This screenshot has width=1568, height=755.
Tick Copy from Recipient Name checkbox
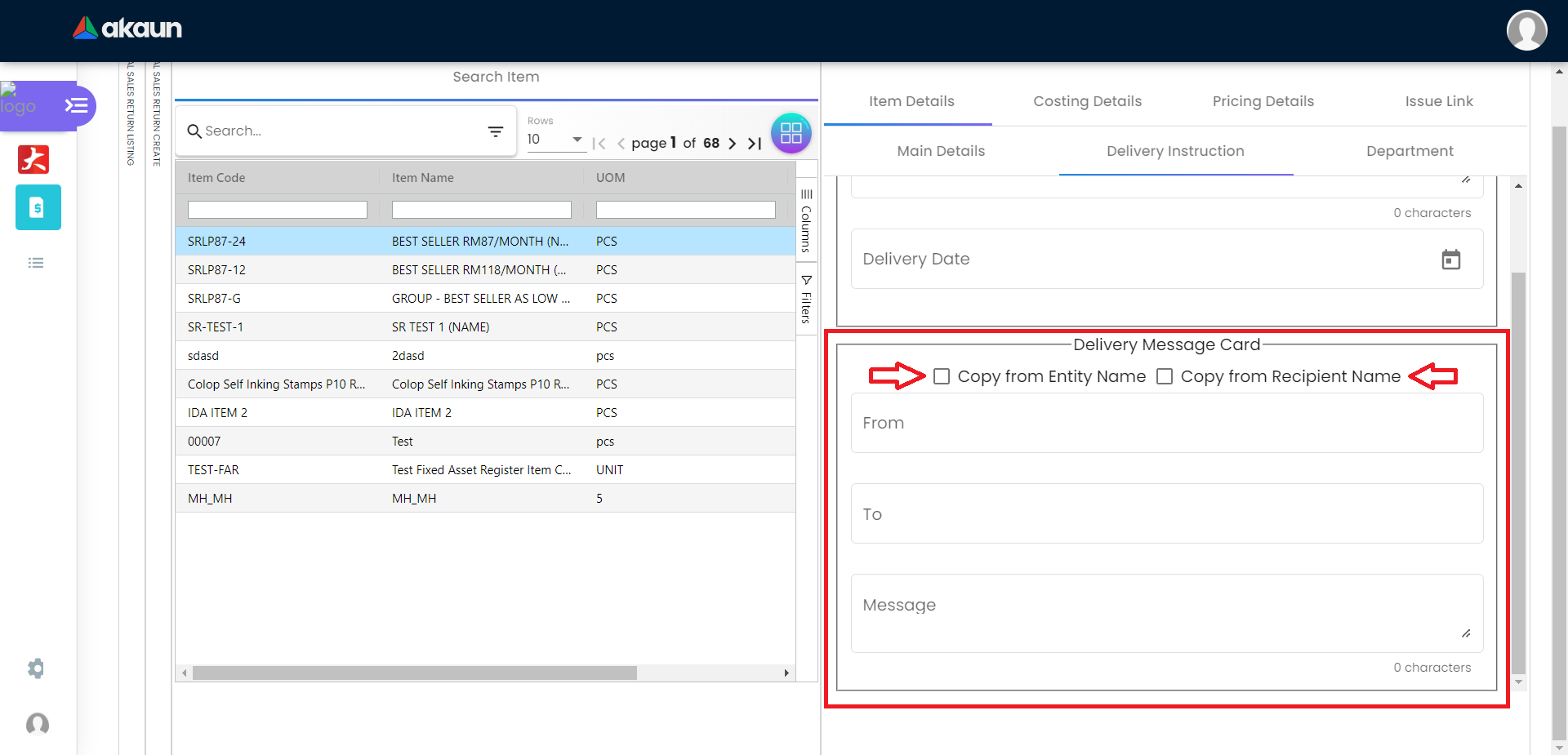[1165, 376]
